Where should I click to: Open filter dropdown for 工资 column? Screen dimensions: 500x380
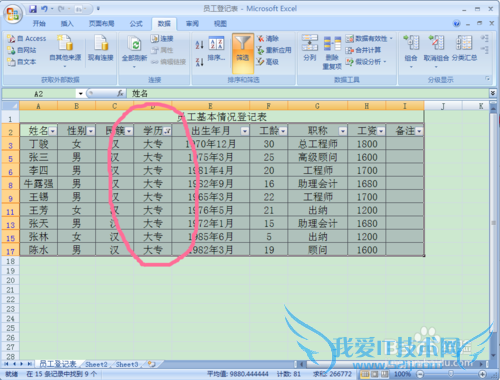[x=381, y=131]
